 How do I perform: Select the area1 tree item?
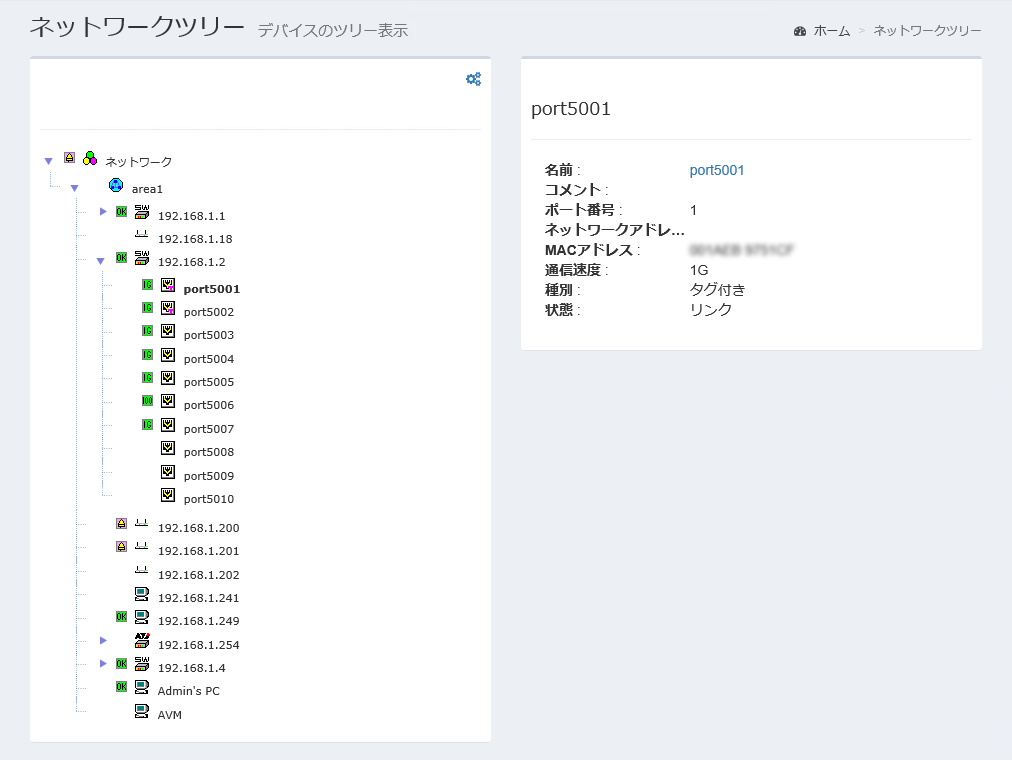point(147,189)
